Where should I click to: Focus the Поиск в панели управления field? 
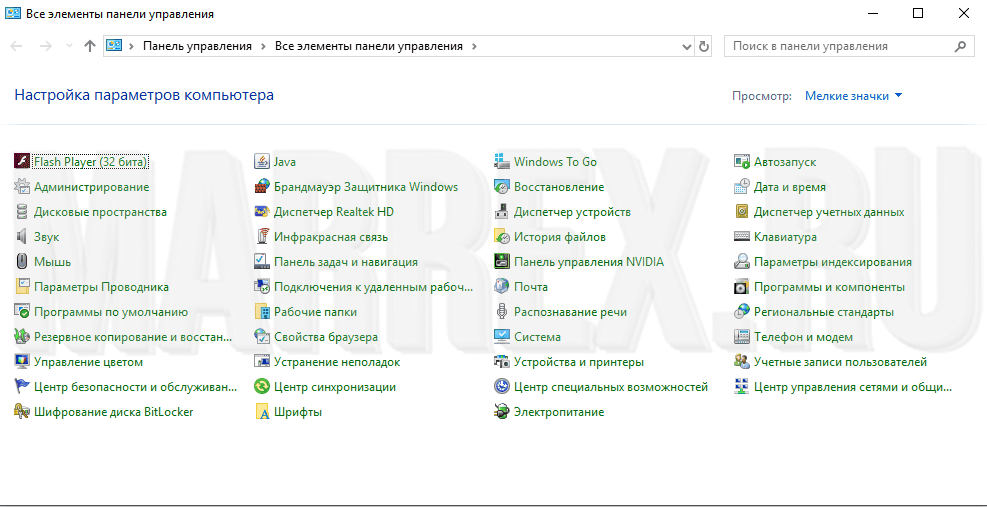(849, 47)
